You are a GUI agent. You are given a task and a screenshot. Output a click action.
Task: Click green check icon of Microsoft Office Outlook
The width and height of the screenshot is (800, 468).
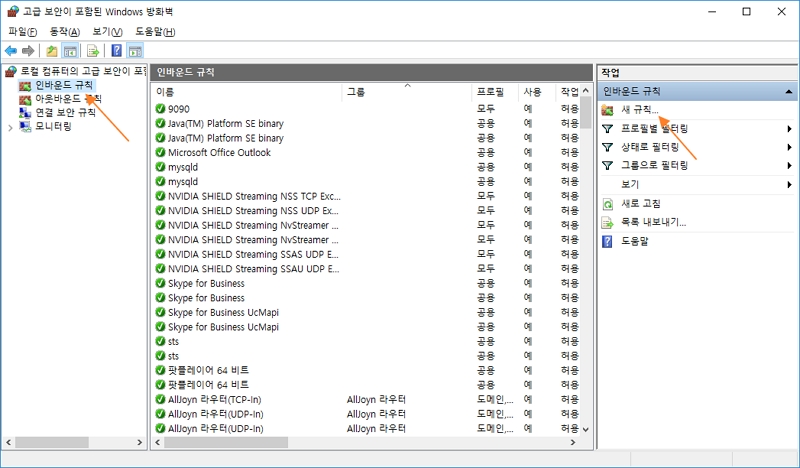pos(160,152)
